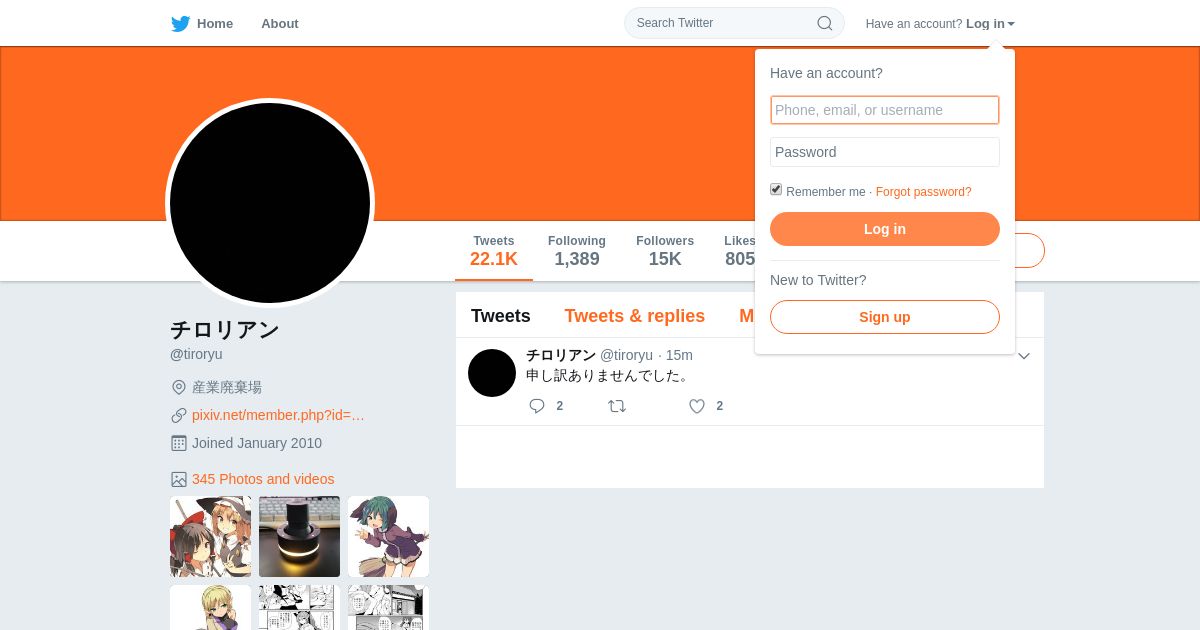Click the photos and videos icon
This screenshot has height=630, width=1200.
(x=179, y=479)
